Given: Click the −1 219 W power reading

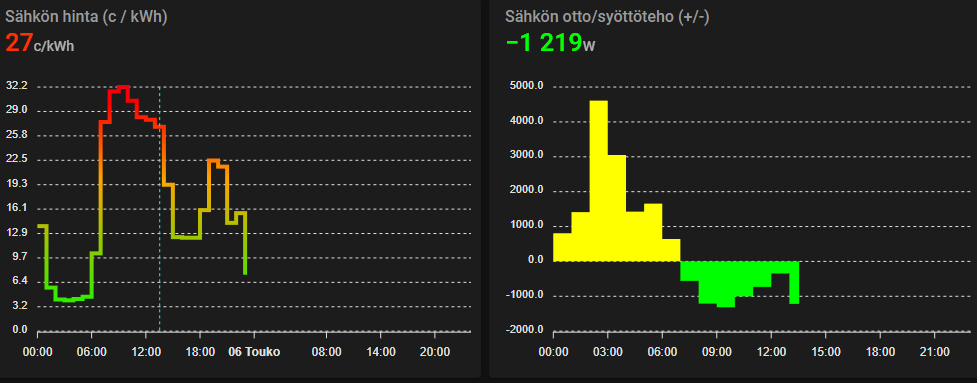Looking at the screenshot, I should point(550,43).
